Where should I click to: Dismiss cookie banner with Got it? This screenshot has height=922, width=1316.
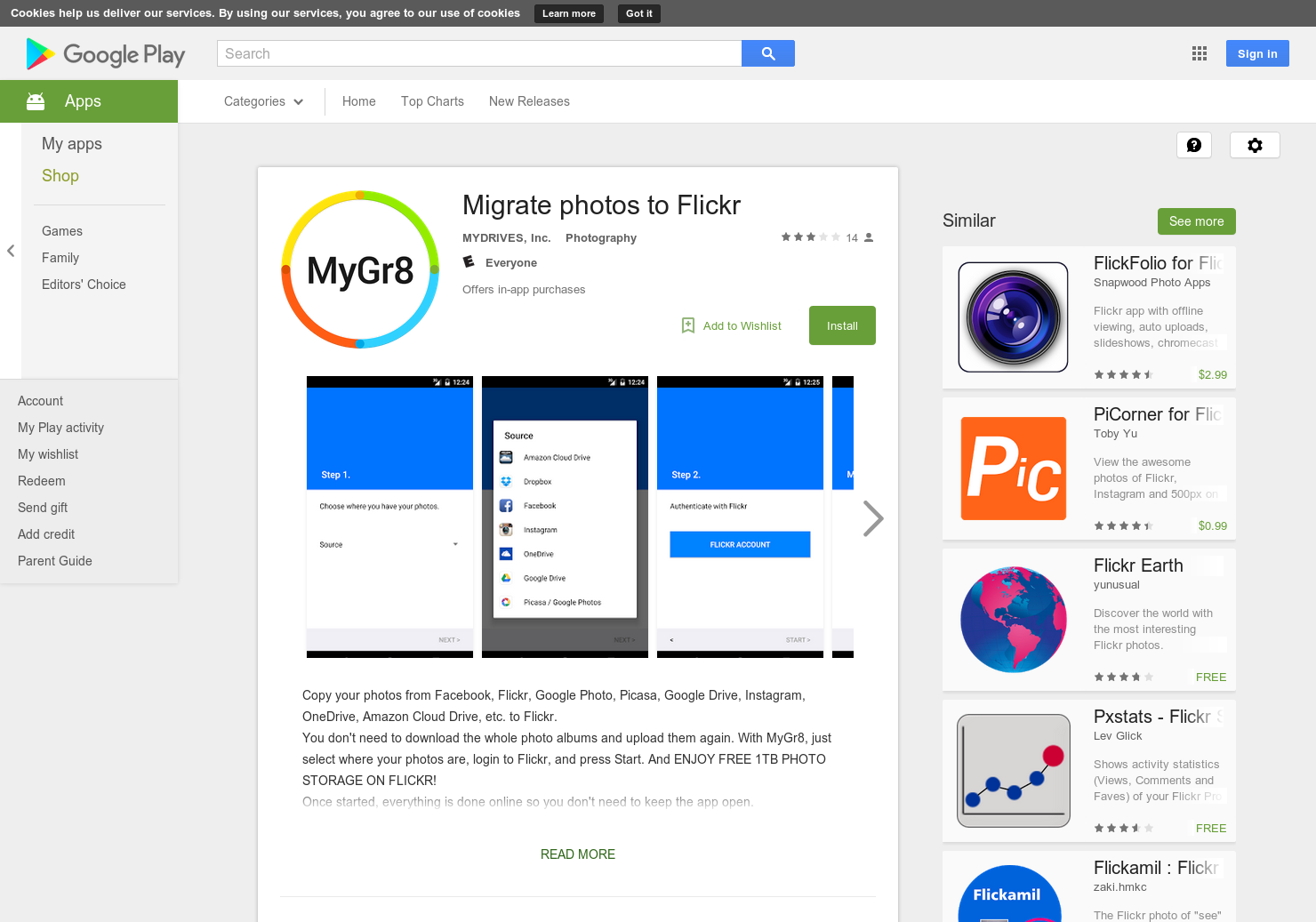coord(639,13)
